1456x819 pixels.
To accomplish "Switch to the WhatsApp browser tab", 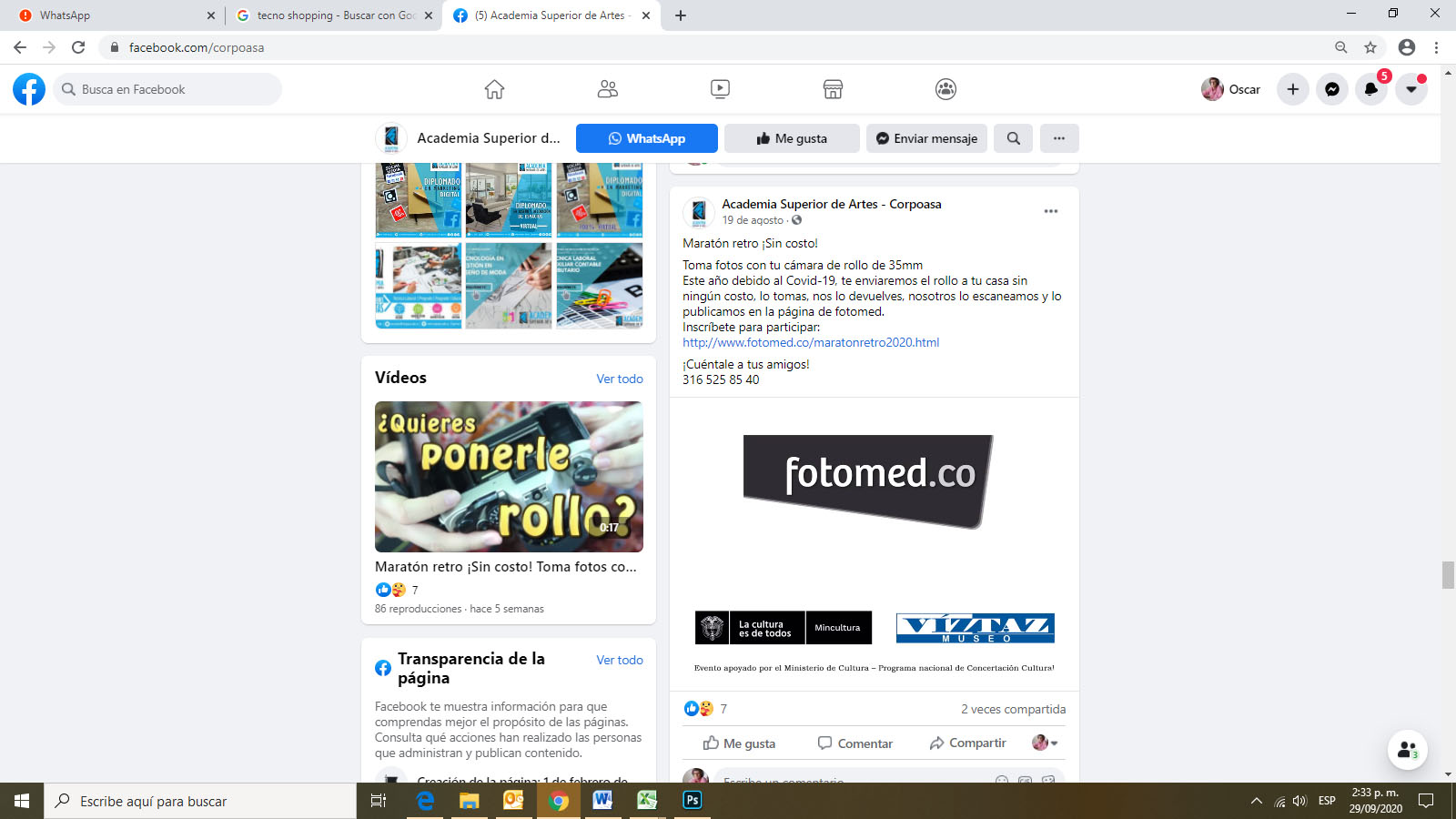I will 109,15.
